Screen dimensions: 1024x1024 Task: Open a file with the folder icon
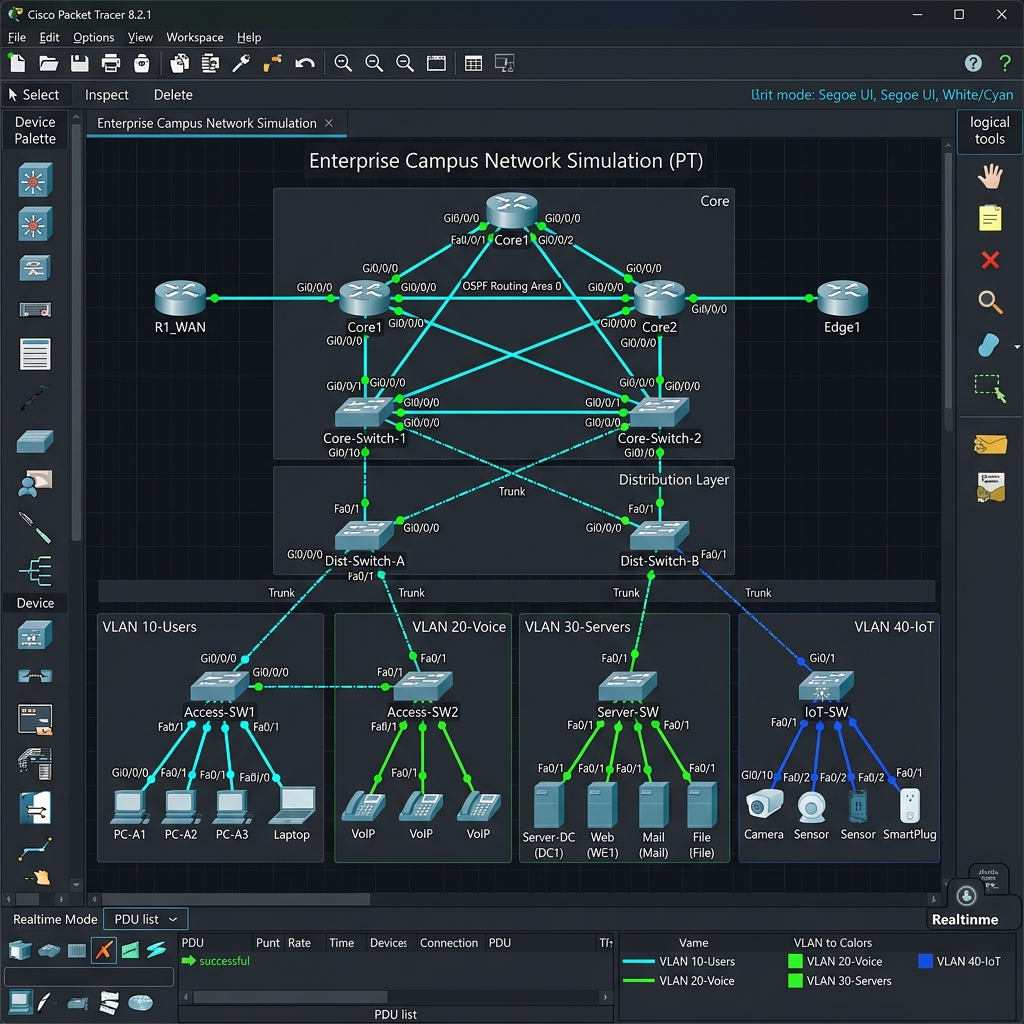pos(48,63)
